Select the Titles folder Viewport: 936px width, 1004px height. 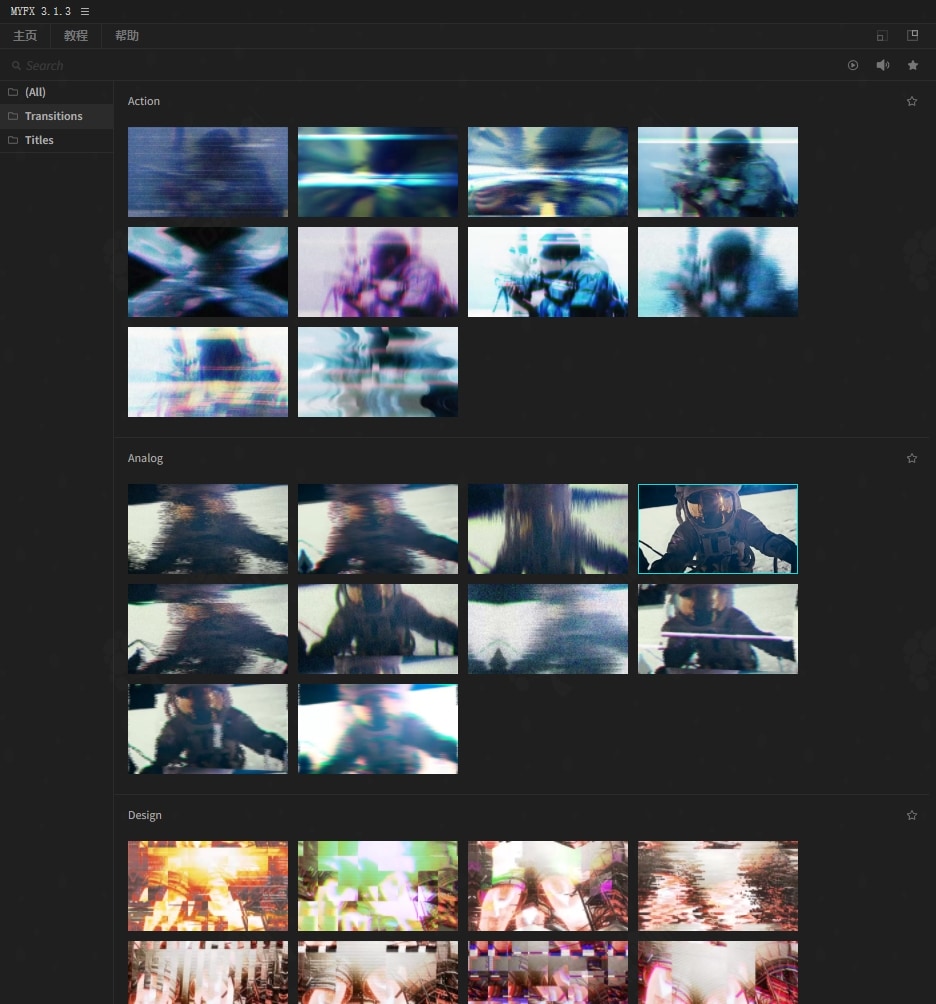[x=56, y=140]
